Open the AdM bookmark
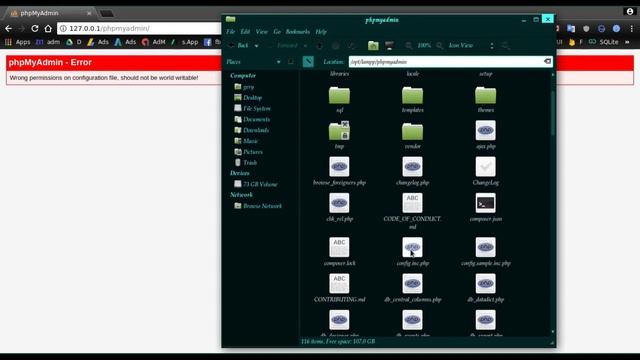 [153, 42]
